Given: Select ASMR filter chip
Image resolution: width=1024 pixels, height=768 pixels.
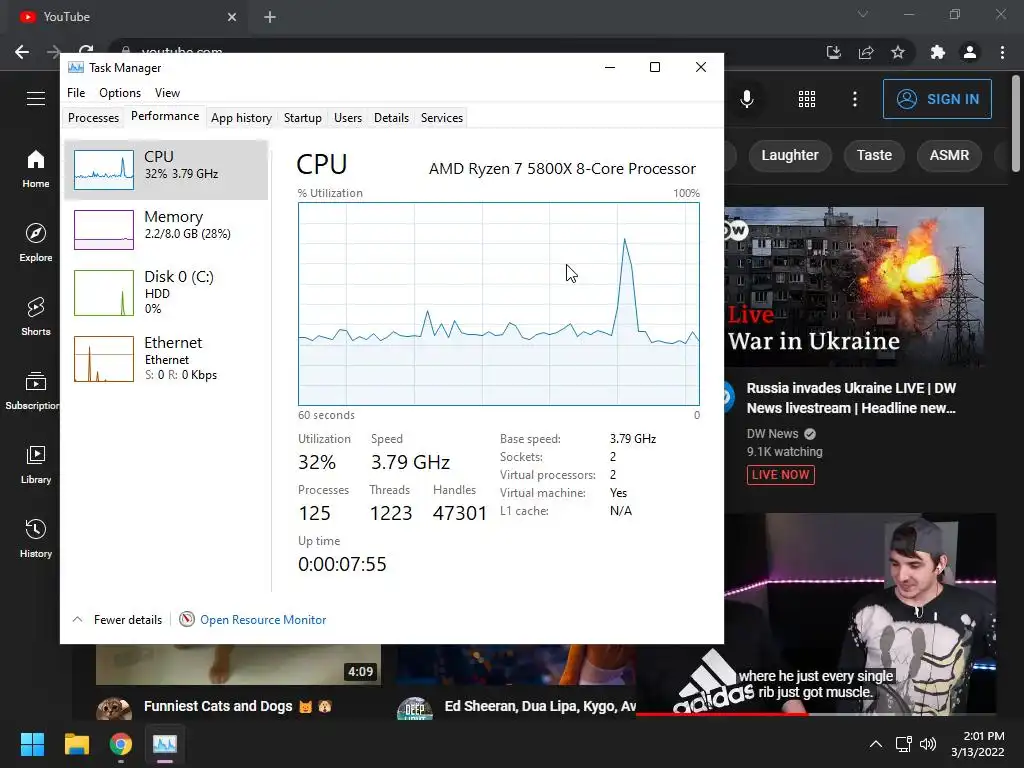Looking at the screenshot, I should tap(950, 155).
